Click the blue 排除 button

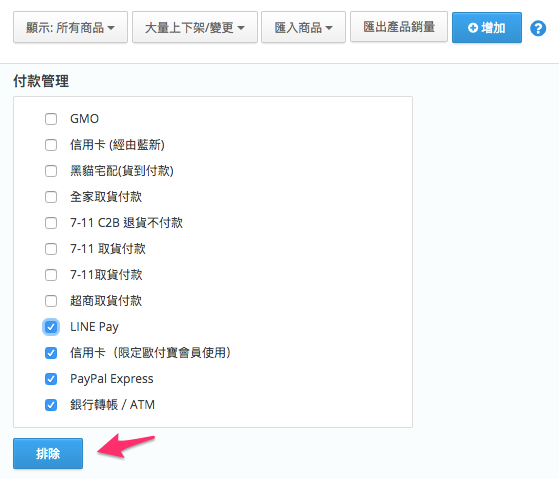(x=48, y=453)
